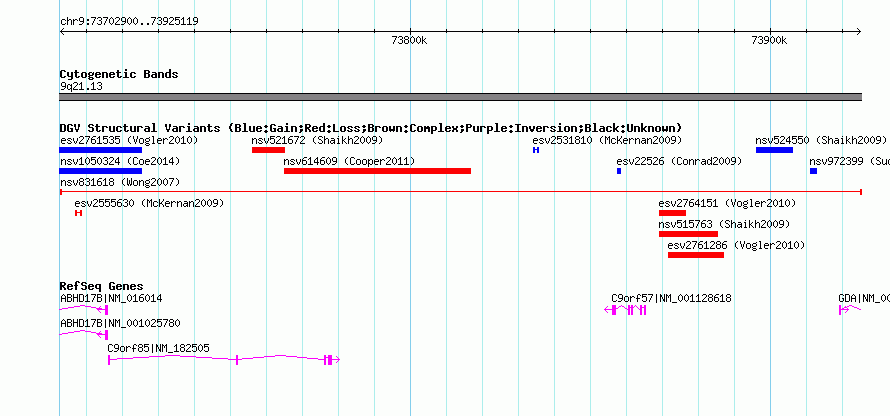Select the nsv515763 (Shaikh2009) red loss bar

(x=689, y=234)
